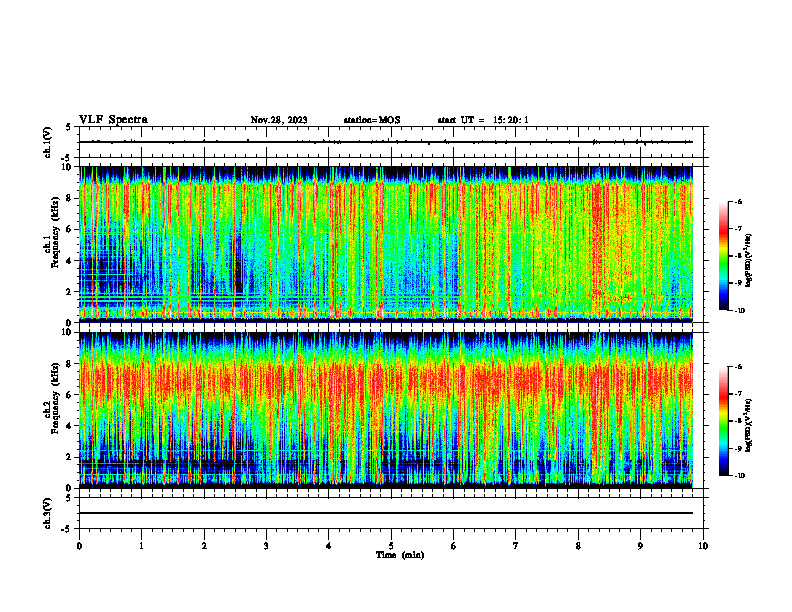
Task: Click the "-6" label on ch.1 colorbar
Action: pyautogui.click(x=738, y=201)
